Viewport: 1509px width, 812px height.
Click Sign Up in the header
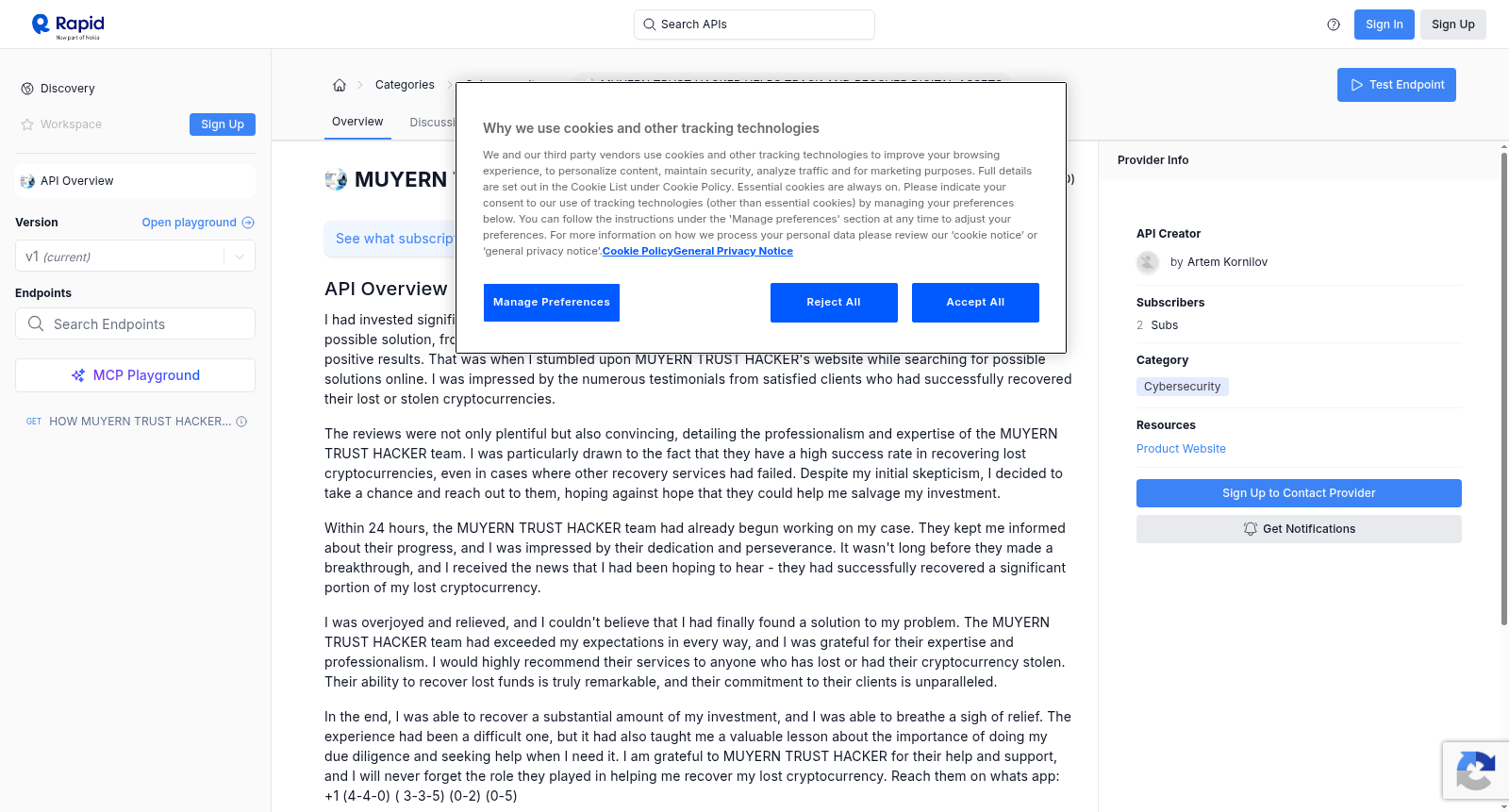(x=1453, y=25)
